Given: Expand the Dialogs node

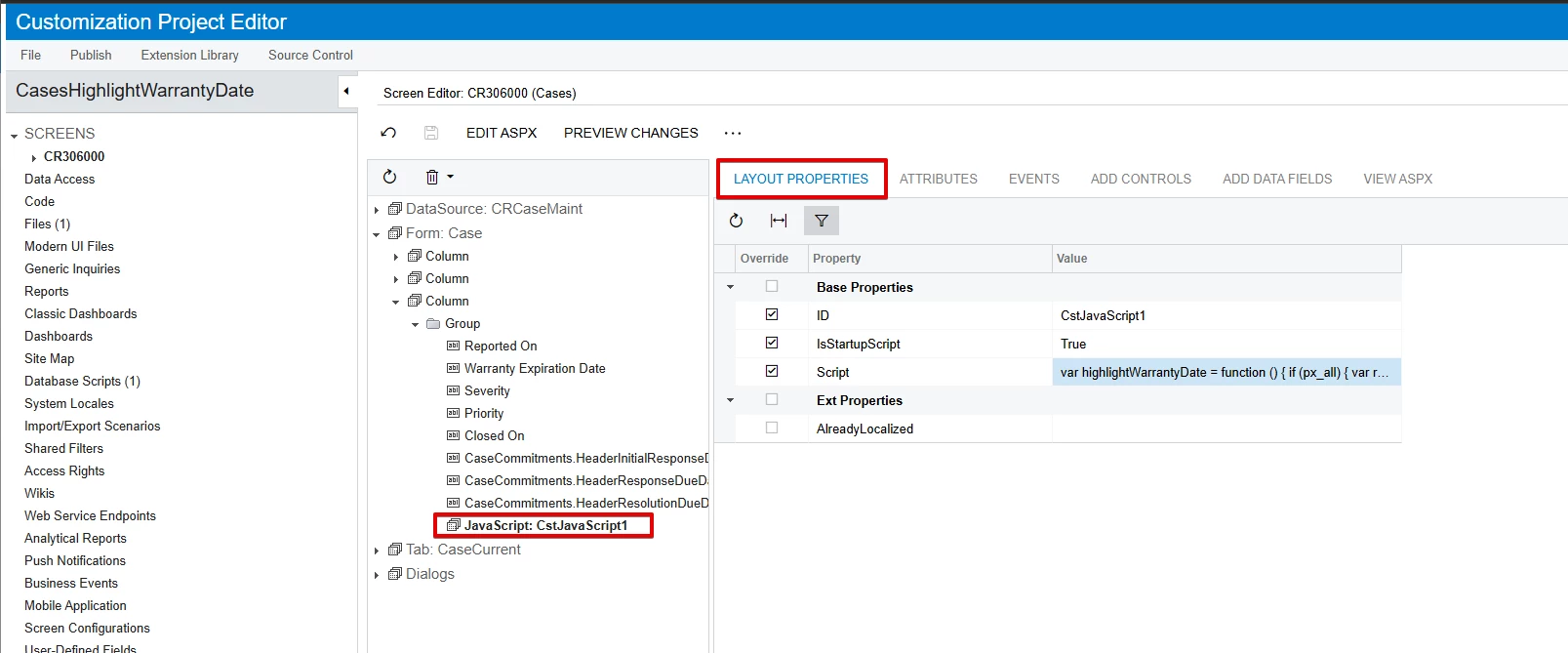Looking at the screenshot, I should click(377, 575).
